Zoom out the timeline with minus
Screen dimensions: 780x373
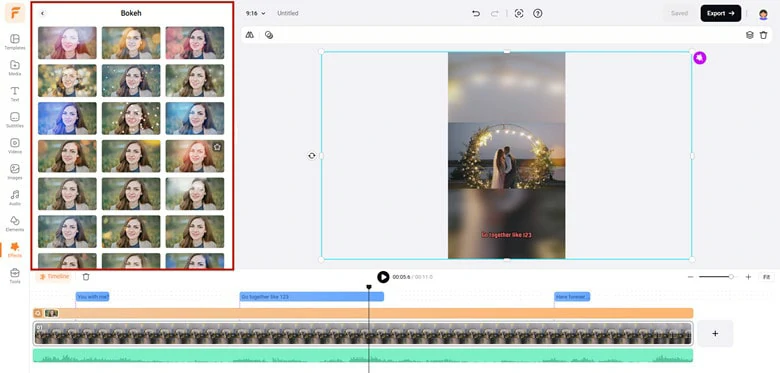pyautogui.click(x=690, y=277)
